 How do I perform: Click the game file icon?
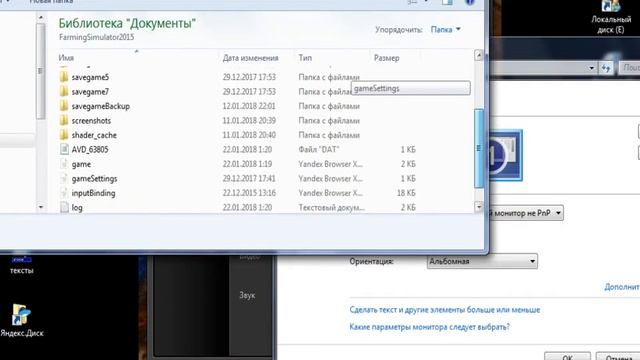coord(64,164)
